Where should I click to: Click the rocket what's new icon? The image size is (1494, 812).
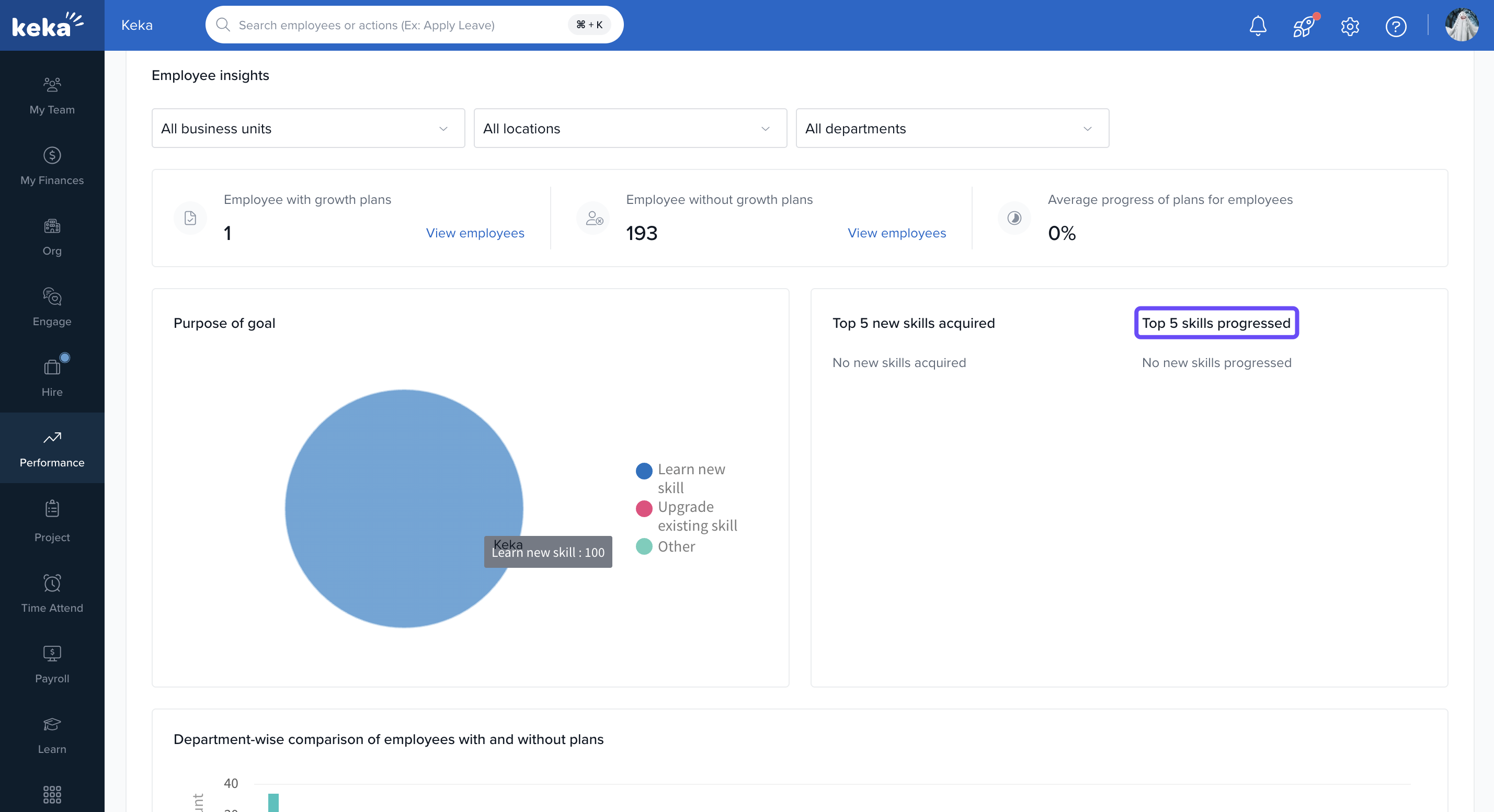[1303, 26]
